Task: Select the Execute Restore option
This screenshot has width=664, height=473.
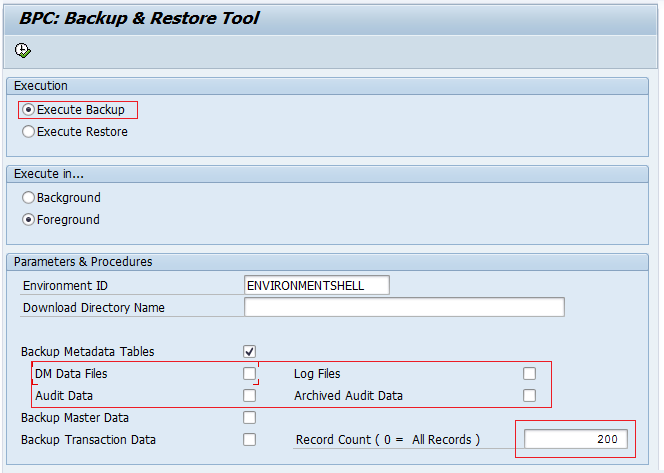Action: [x=29, y=132]
